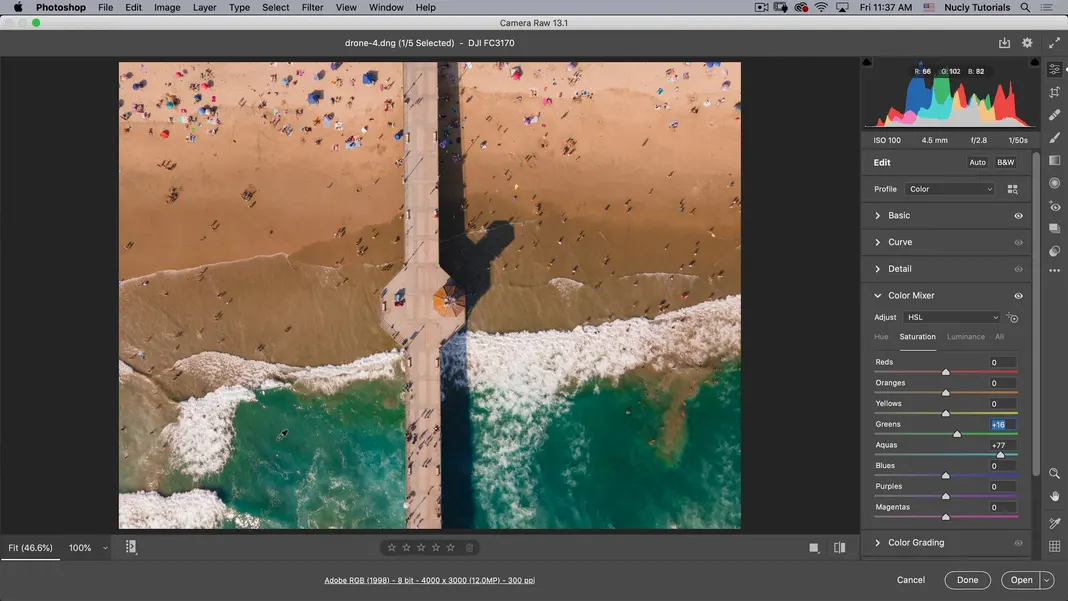Click the Aquas saturation slider handle

(1001, 454)
